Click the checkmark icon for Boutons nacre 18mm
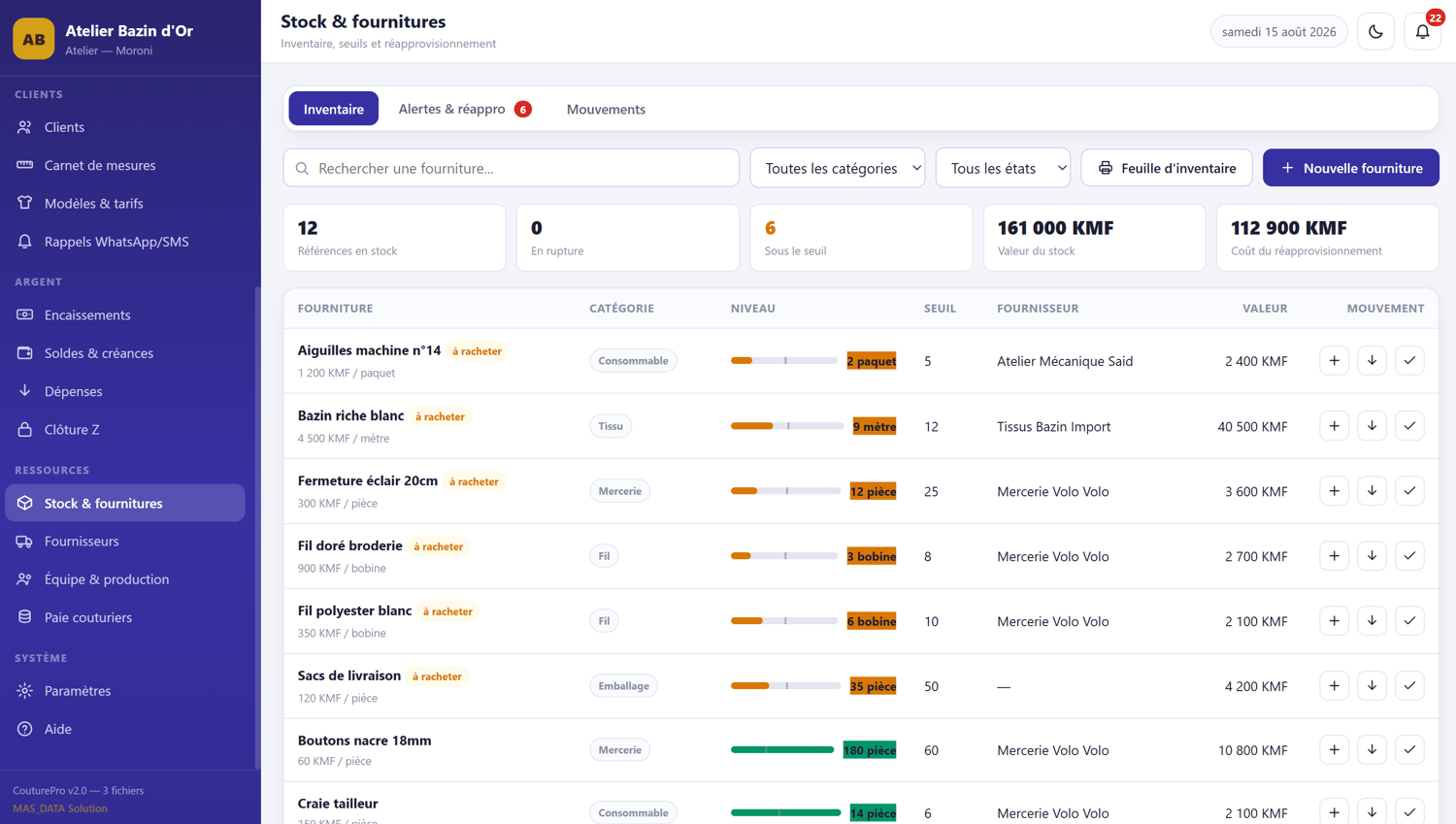Image resolution: width=1456 pixels, height=824 pixels. pos(1409,750)
